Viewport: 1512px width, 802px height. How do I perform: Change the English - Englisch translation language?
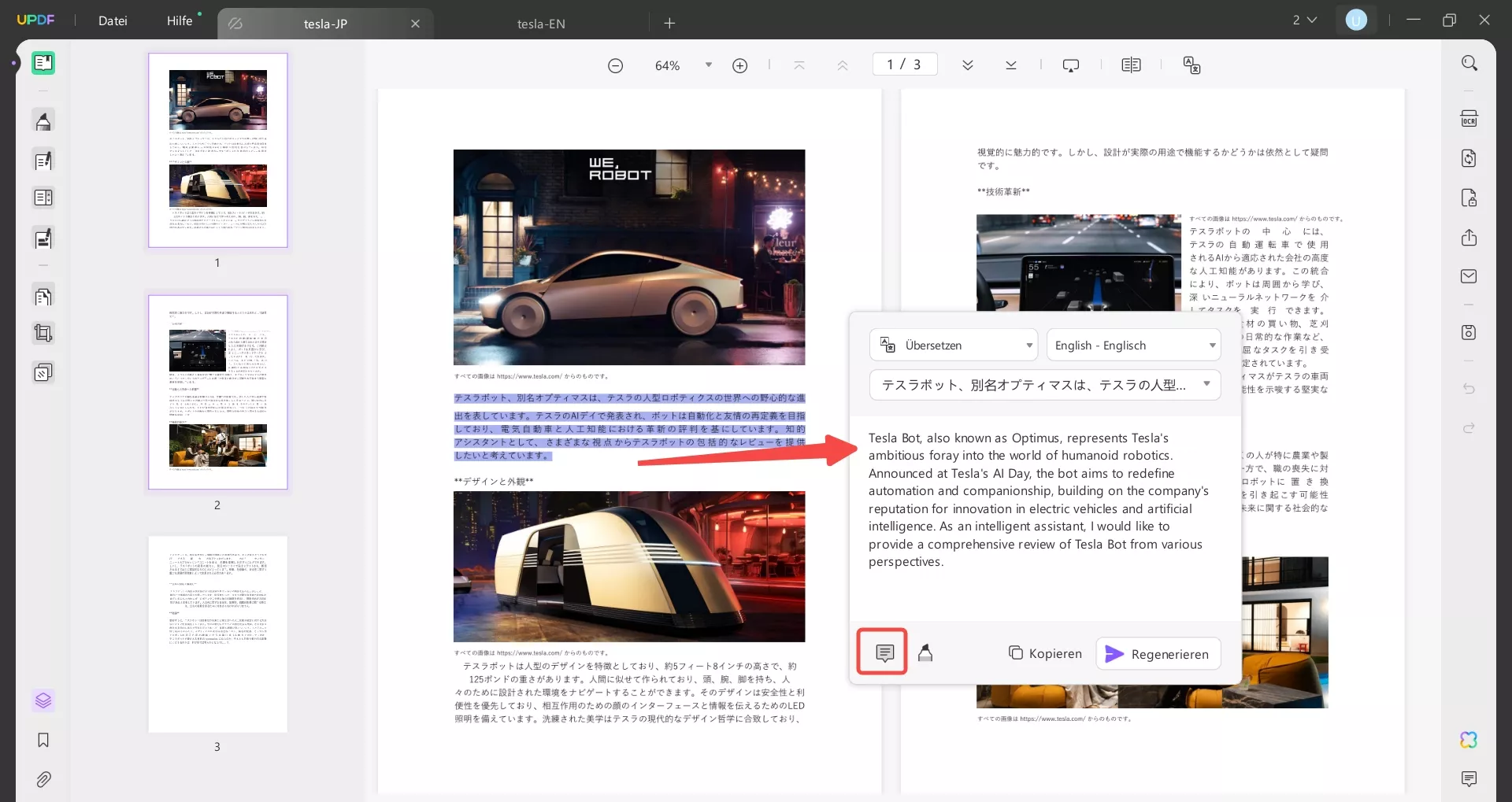click(1133, 345)
